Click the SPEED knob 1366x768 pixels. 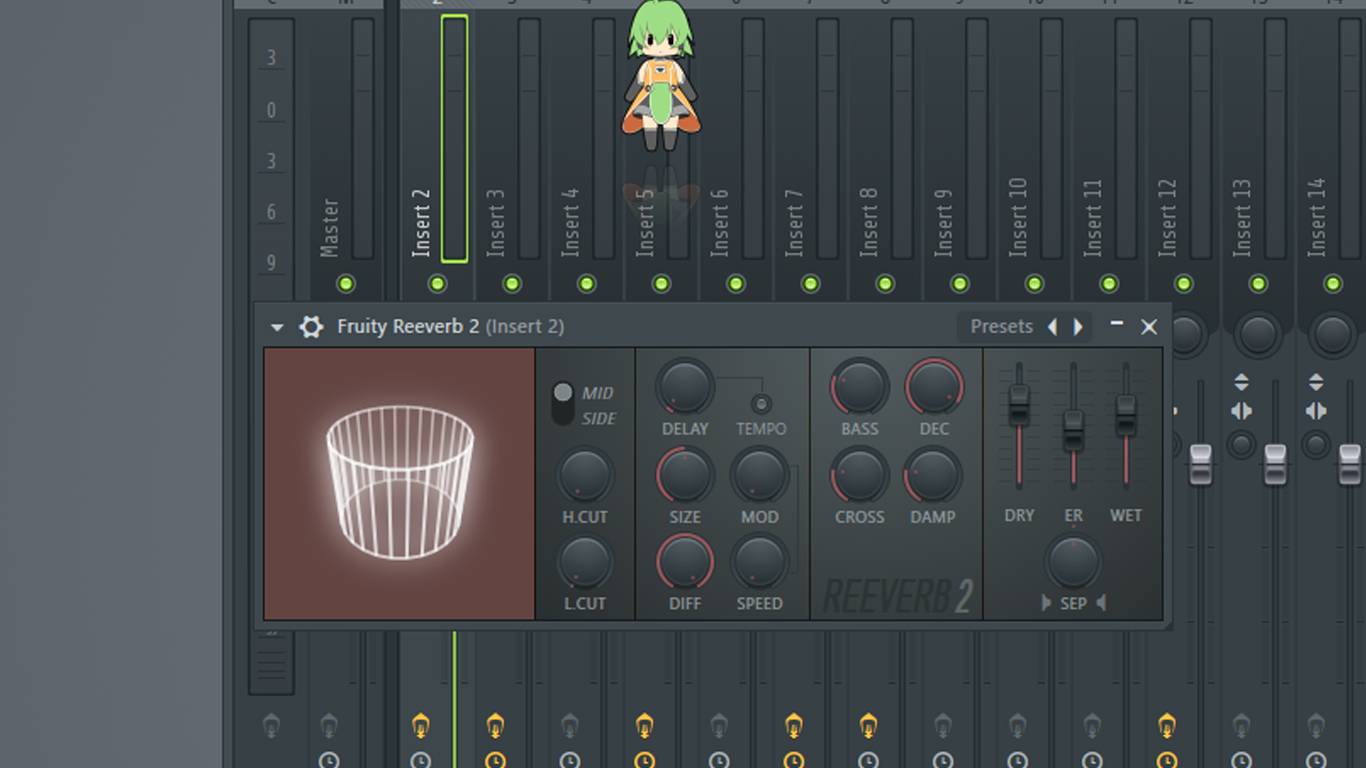[x=759, y=562]
